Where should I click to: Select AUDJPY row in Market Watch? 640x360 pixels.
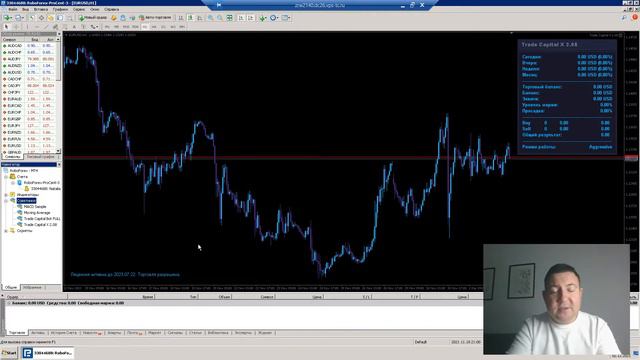point(29,59)
